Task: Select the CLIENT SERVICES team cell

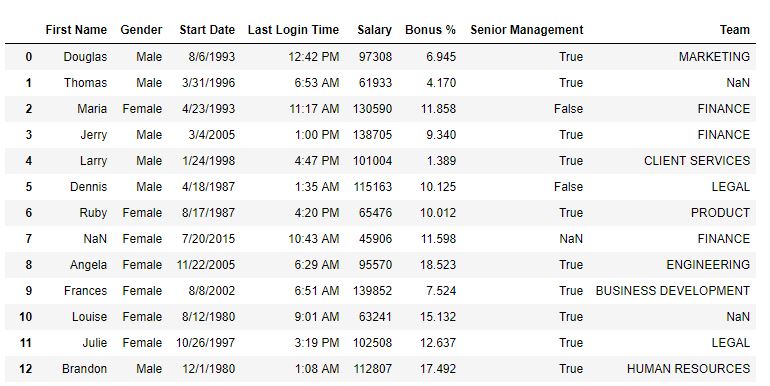Action: point(697,161)
